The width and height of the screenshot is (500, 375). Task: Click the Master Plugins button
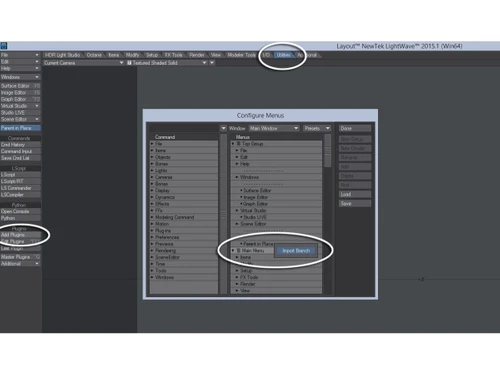tap(20, 257)
